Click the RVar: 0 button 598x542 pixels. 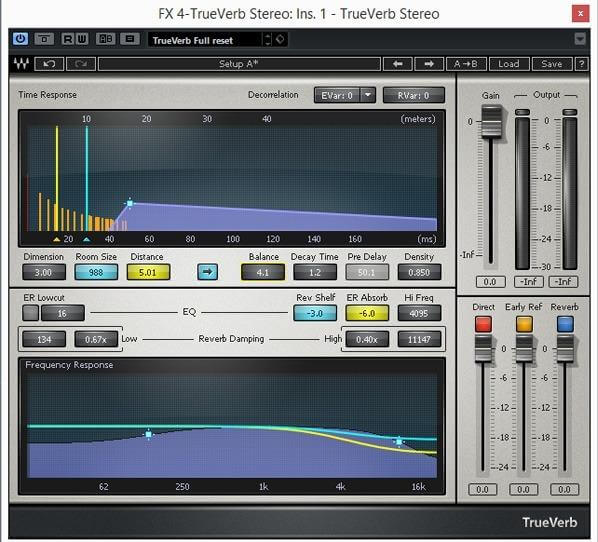pos(414,95)
